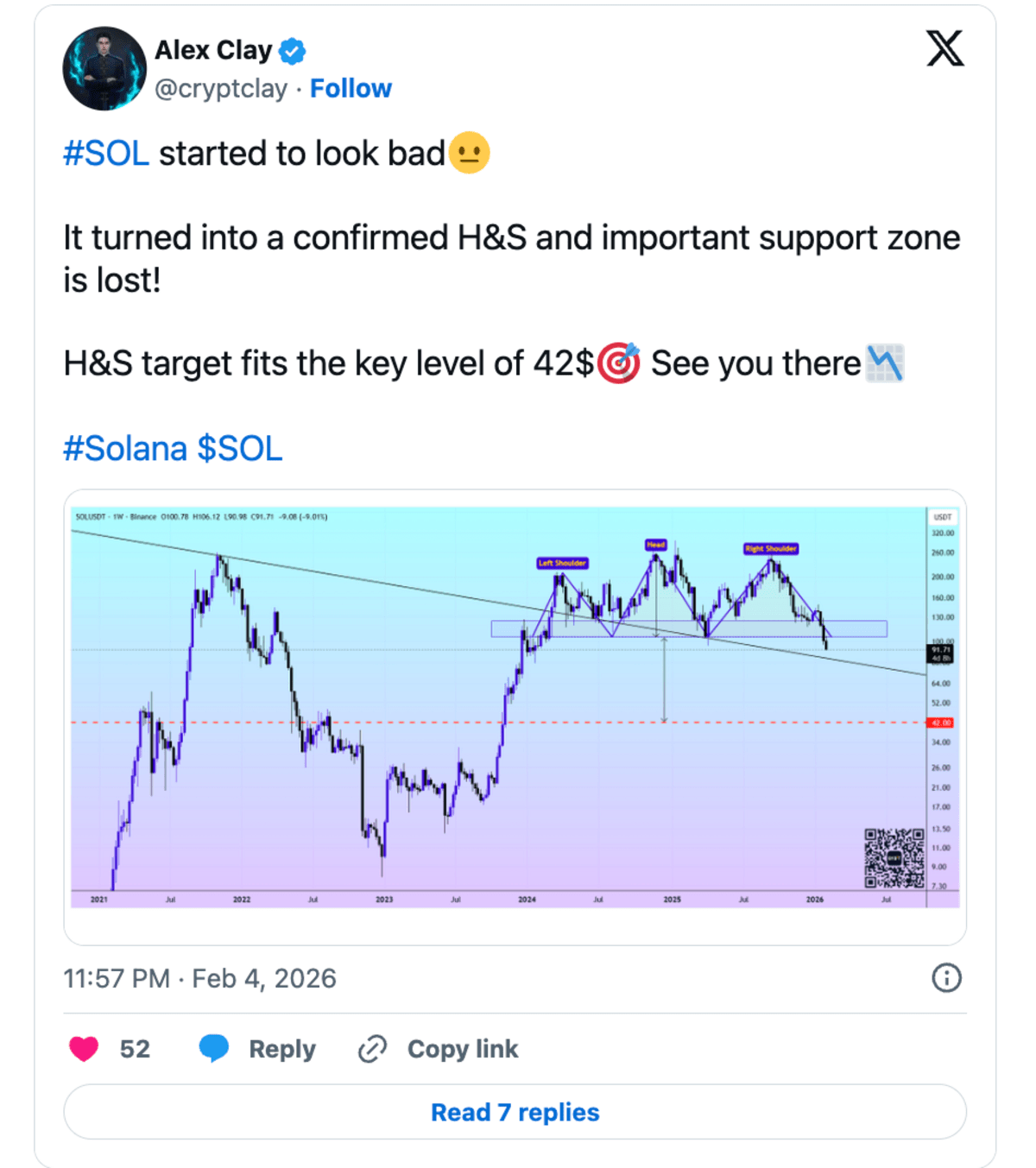Image resolution: width=1036 pixels, height=1168 pixels.
Task: Open the #SOL hashtag at tweet start
Action: [106, 154]
